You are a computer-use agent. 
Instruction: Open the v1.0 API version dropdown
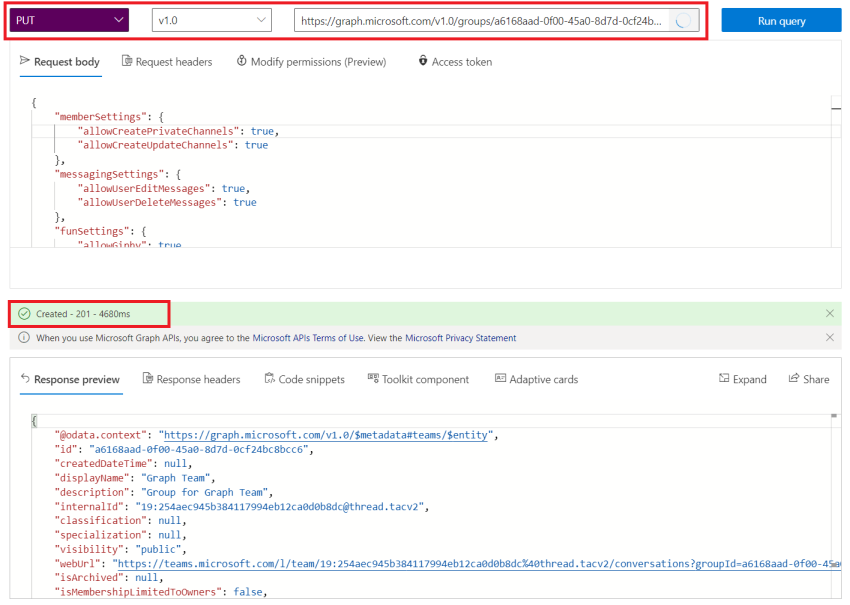(x=216, y=19)
